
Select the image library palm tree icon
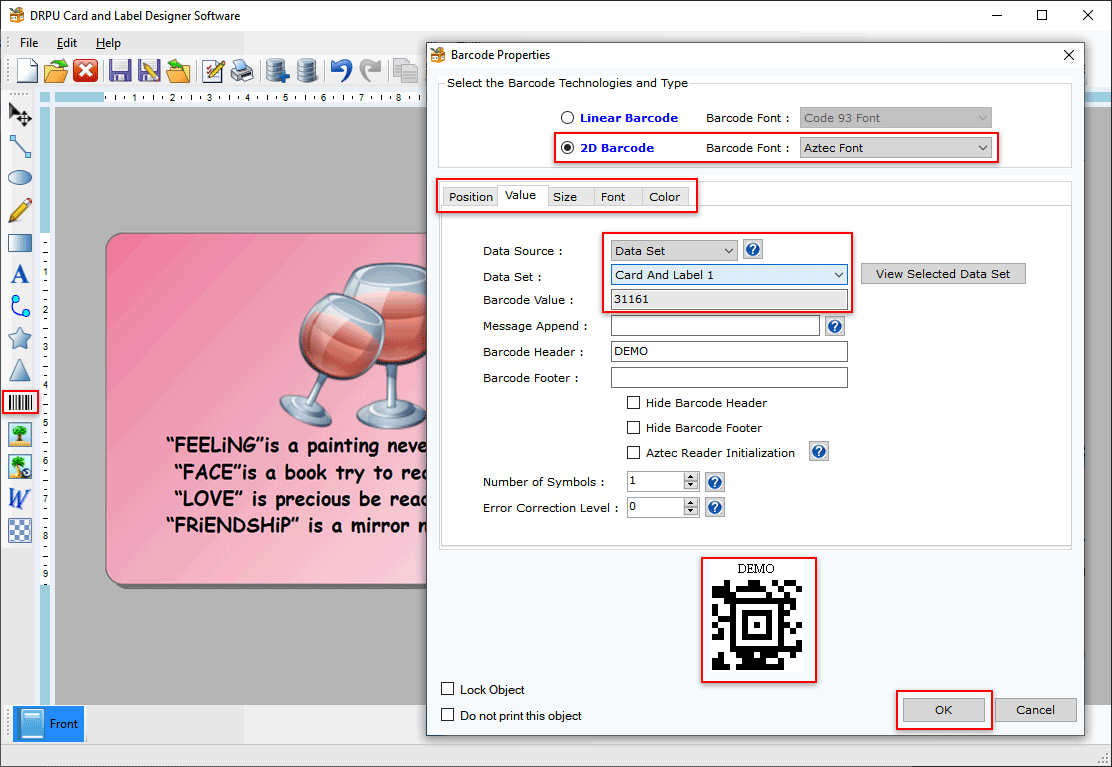point(20,466)
